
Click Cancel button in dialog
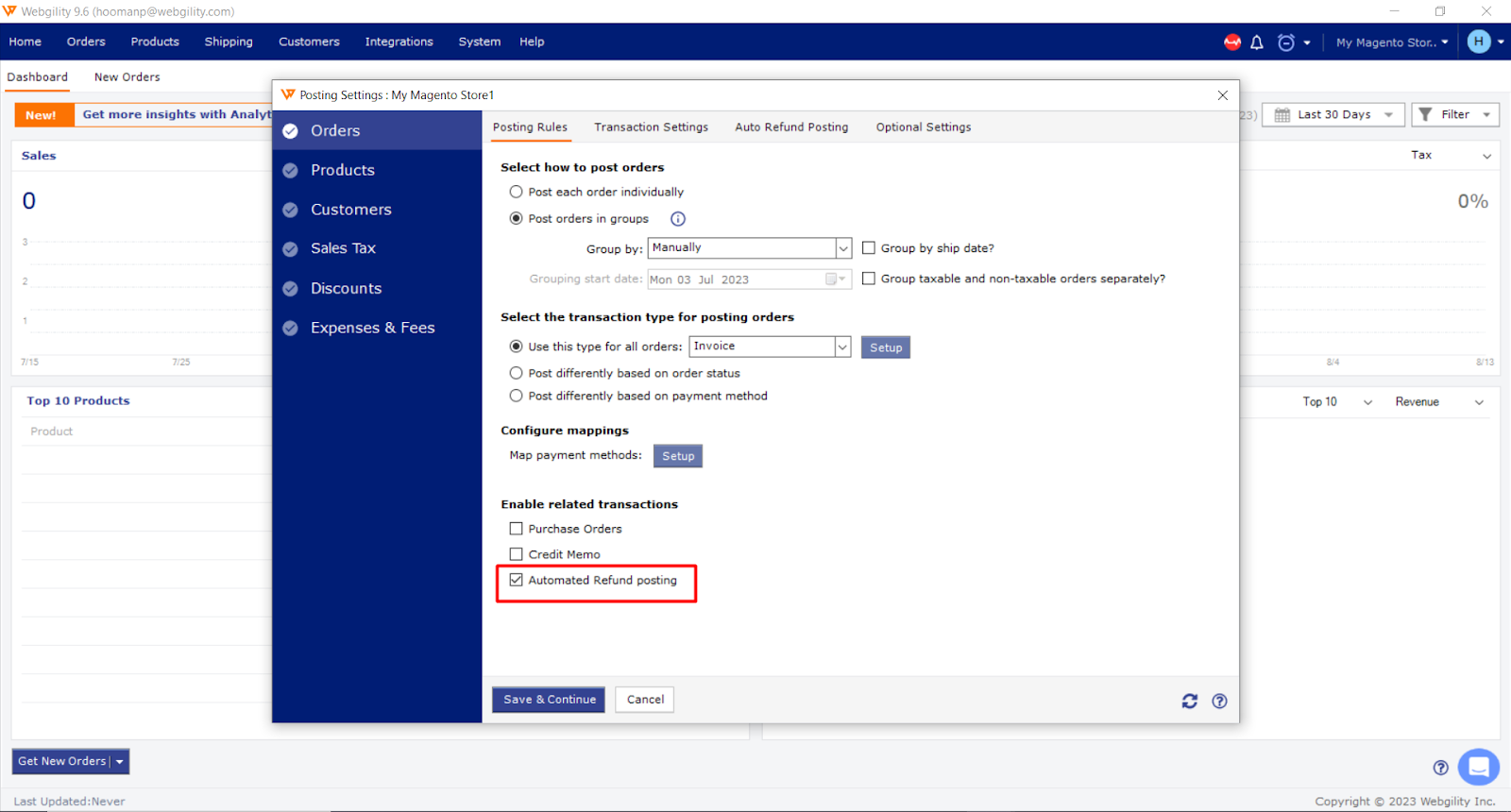[645, 700]
